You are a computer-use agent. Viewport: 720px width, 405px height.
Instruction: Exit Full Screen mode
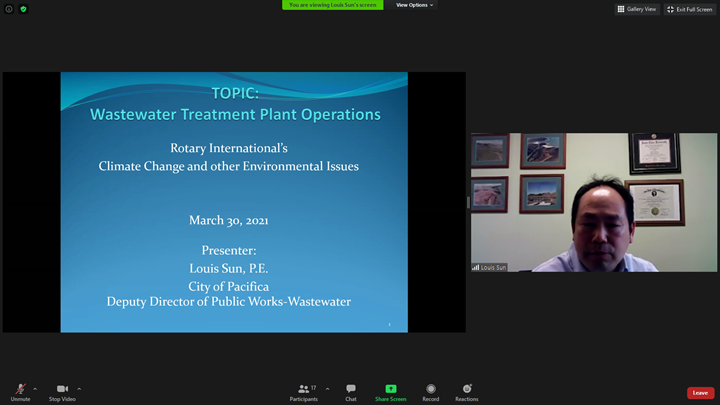pos(690,9)
